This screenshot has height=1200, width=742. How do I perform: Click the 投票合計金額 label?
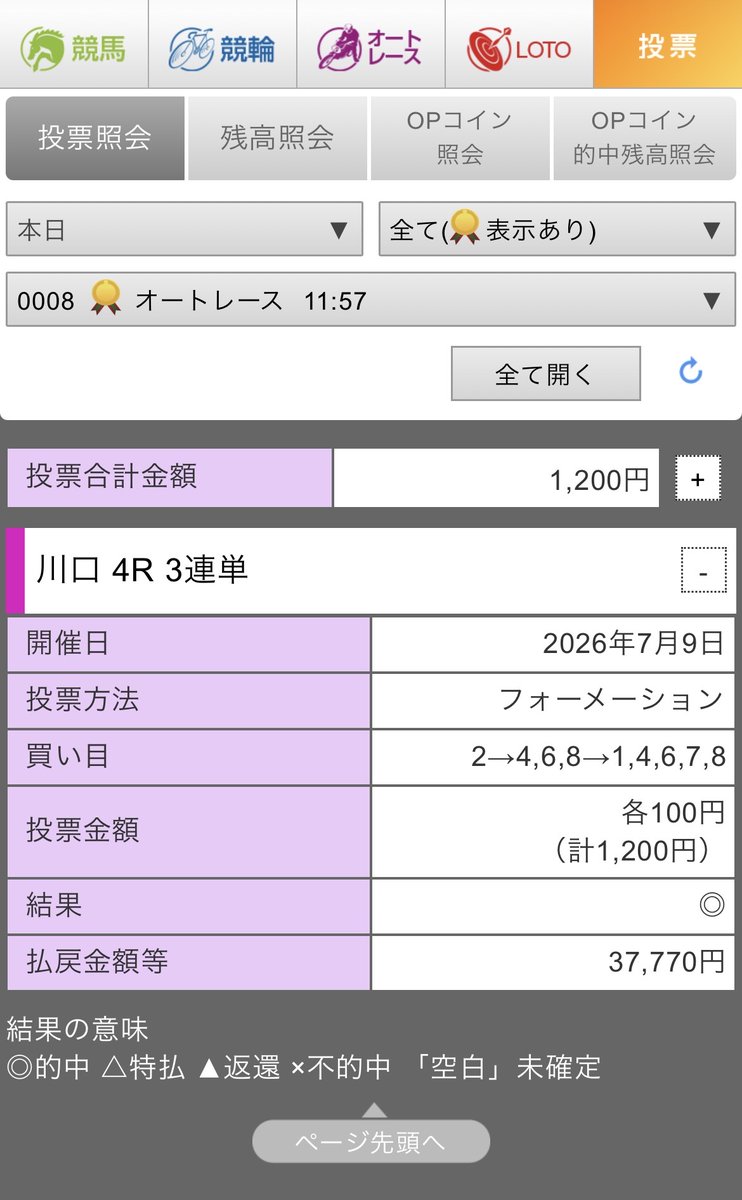click(x=112, y=476)
